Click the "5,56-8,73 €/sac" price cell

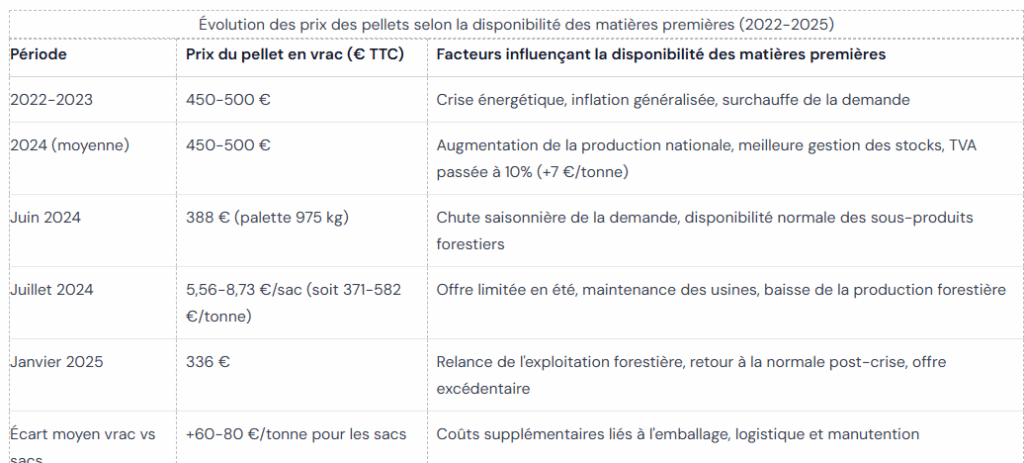tap(293, 302)
